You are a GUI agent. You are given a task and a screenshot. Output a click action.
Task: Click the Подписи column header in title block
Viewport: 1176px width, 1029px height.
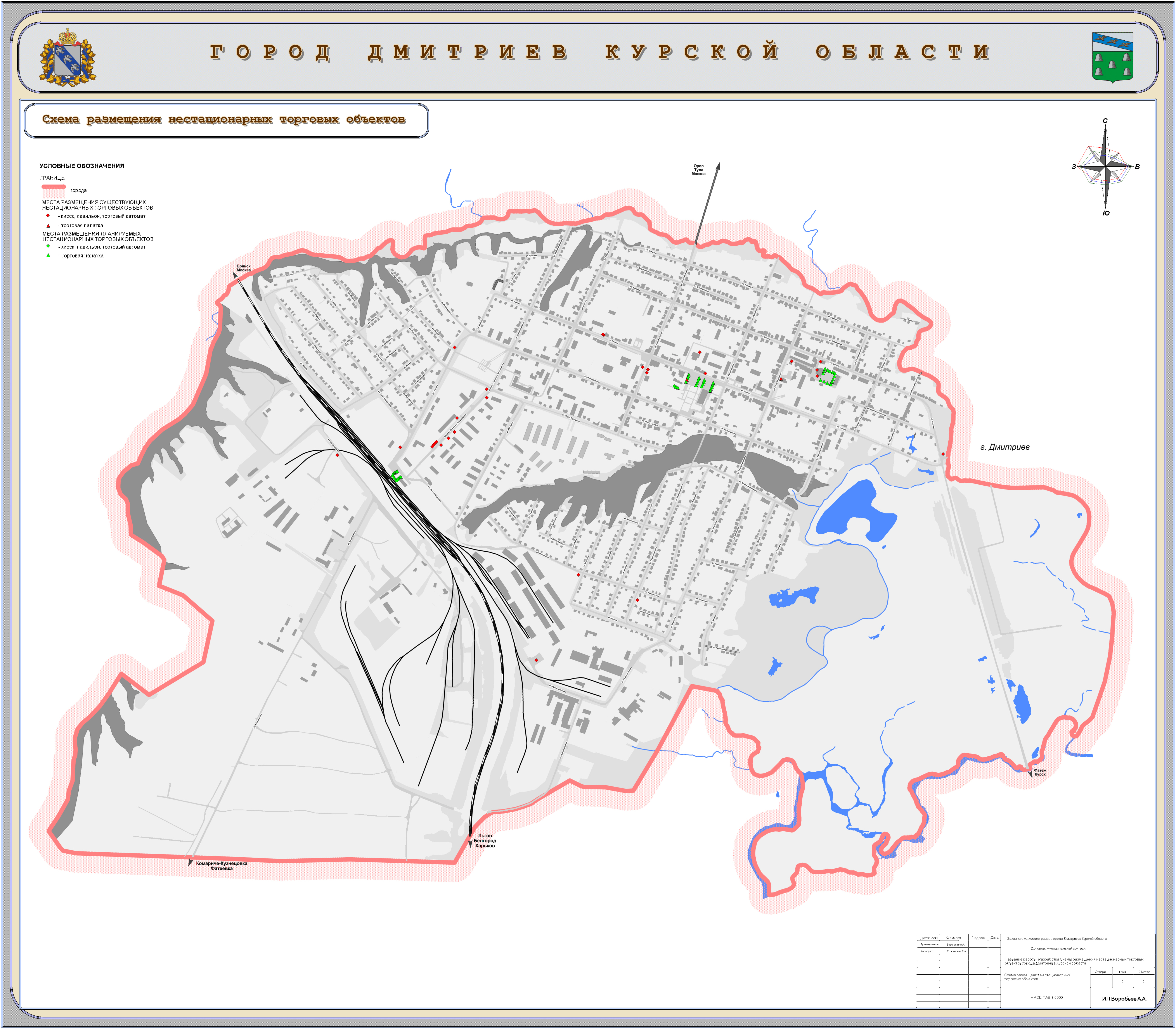pos(978,938)
